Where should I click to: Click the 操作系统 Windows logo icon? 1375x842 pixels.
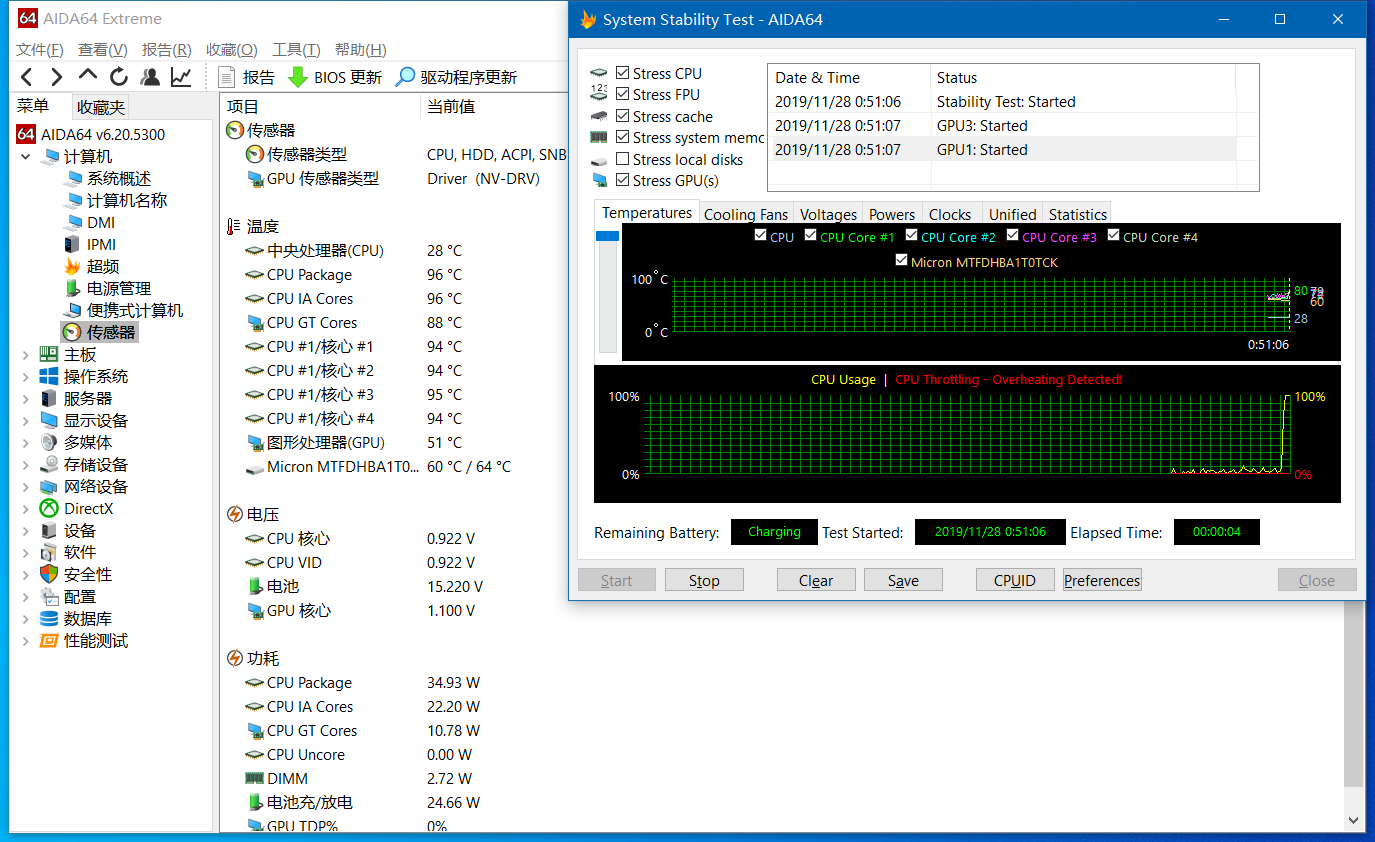point(49,376)
